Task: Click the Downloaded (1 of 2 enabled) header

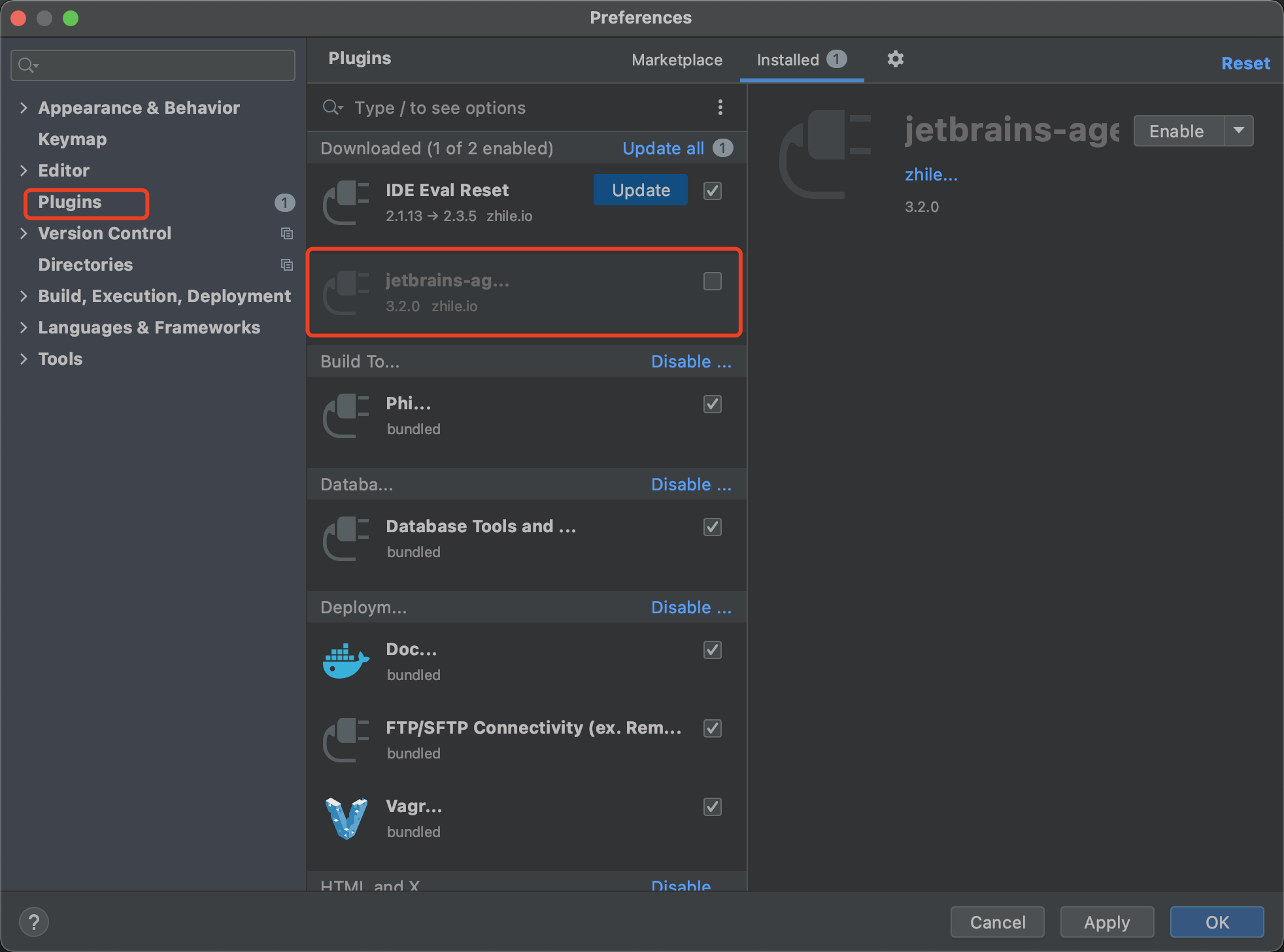Action: point(437,148)
